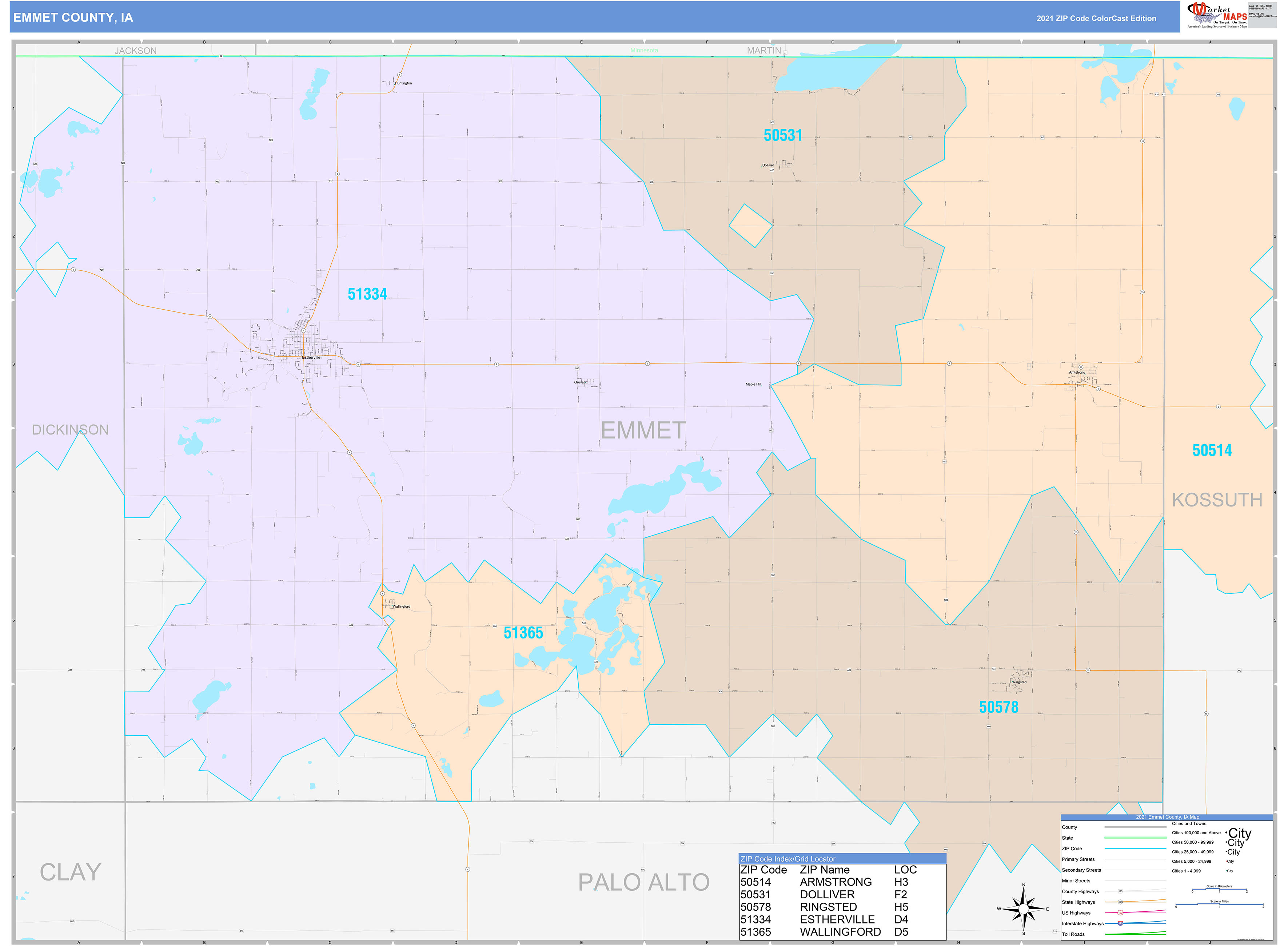The image size is (1288, 946).
Task: Click the State Highways shield symbol in legend
Action: 1120,902
